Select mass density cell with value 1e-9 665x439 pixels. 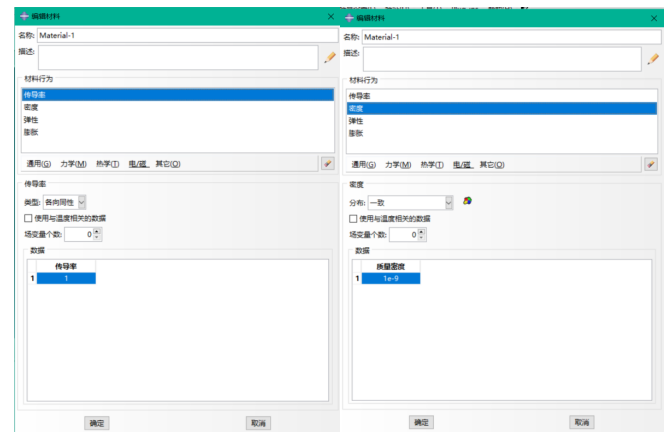pos(391,278)
